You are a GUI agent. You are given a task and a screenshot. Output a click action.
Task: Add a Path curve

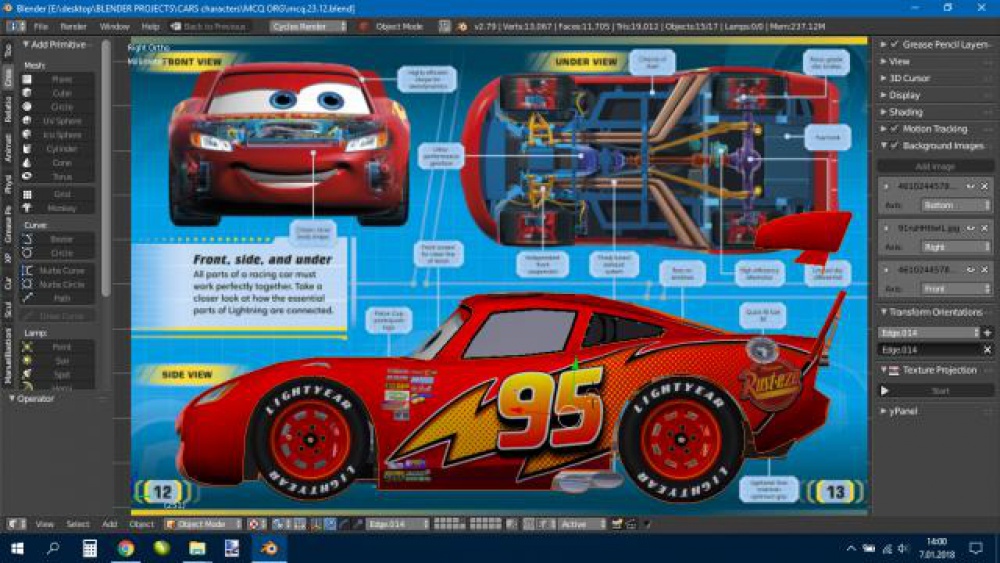(59, 298)
